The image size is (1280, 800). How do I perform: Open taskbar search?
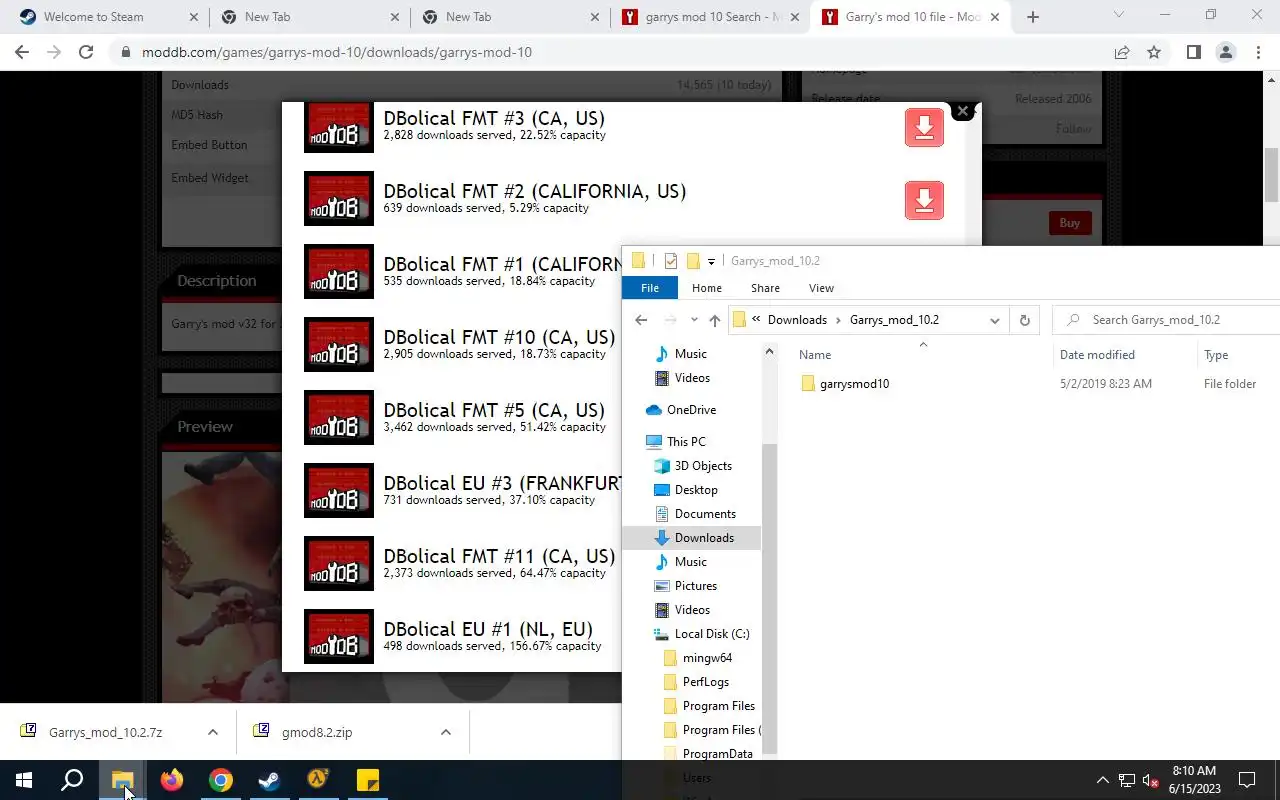[72, 780]
